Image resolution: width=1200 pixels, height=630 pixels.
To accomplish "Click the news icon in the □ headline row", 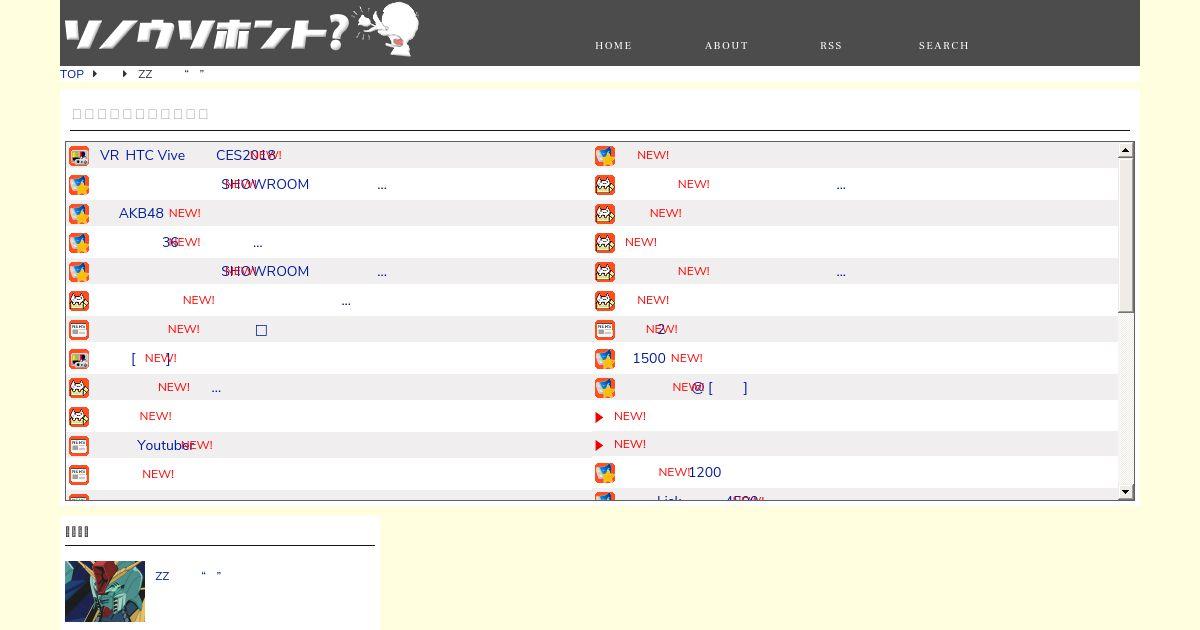I will click(79, 330).
